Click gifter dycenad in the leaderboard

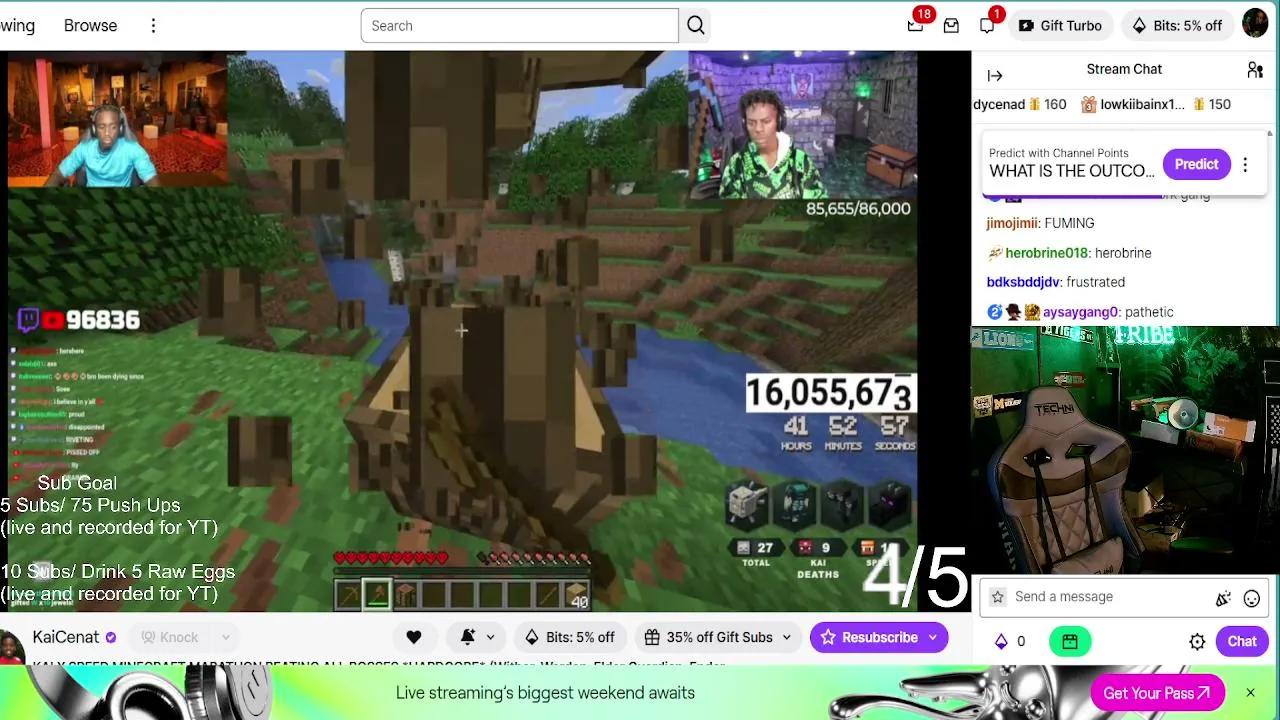click(999, 104)
